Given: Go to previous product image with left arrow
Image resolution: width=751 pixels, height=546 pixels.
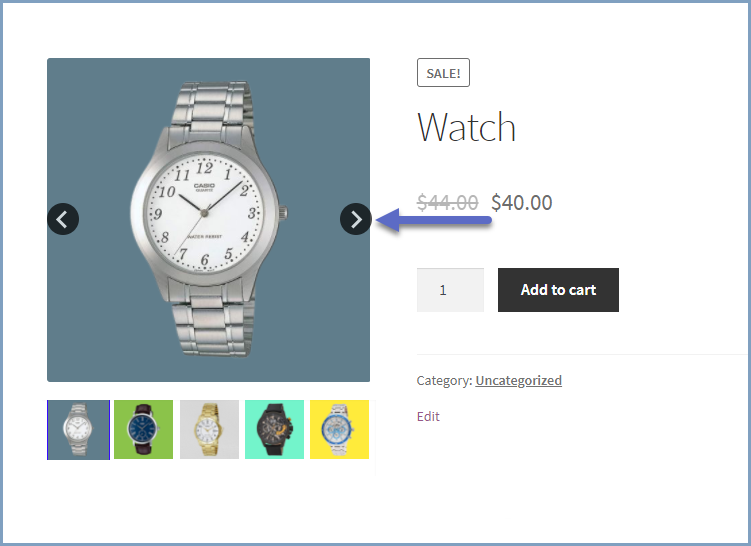Looking at the screenshot, I should pos(63,219).
